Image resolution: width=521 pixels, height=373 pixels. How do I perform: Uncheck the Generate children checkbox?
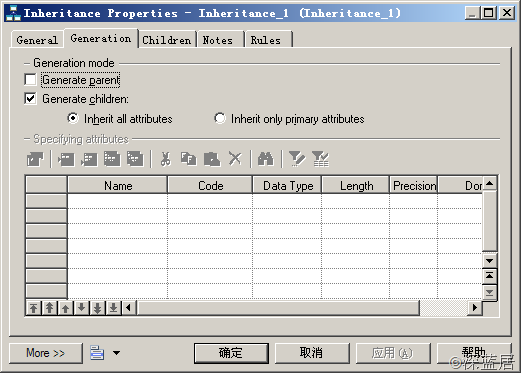point(30,99)
